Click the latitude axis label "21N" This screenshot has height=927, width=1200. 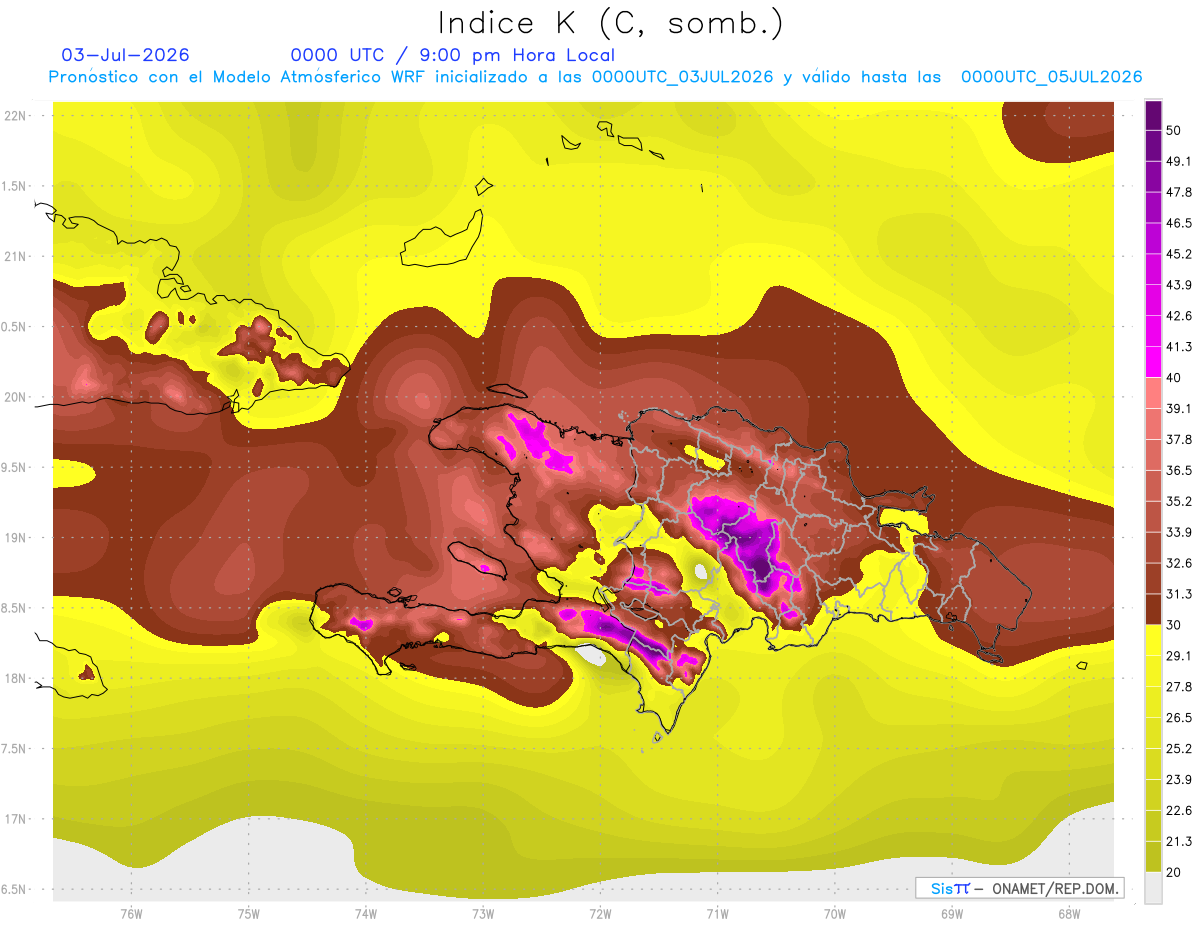click(x=16, y=256)
